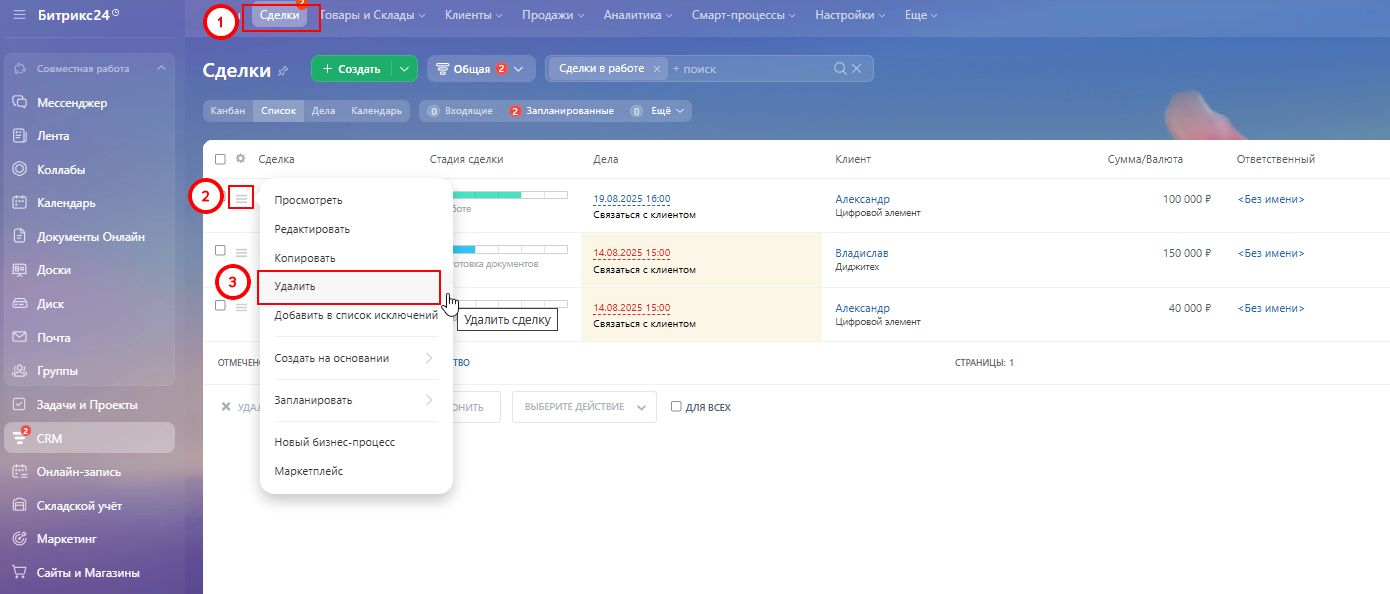Check the second deal row checkbox
The height and width of the screenshot is (594, 1390).
pos(221,250)
